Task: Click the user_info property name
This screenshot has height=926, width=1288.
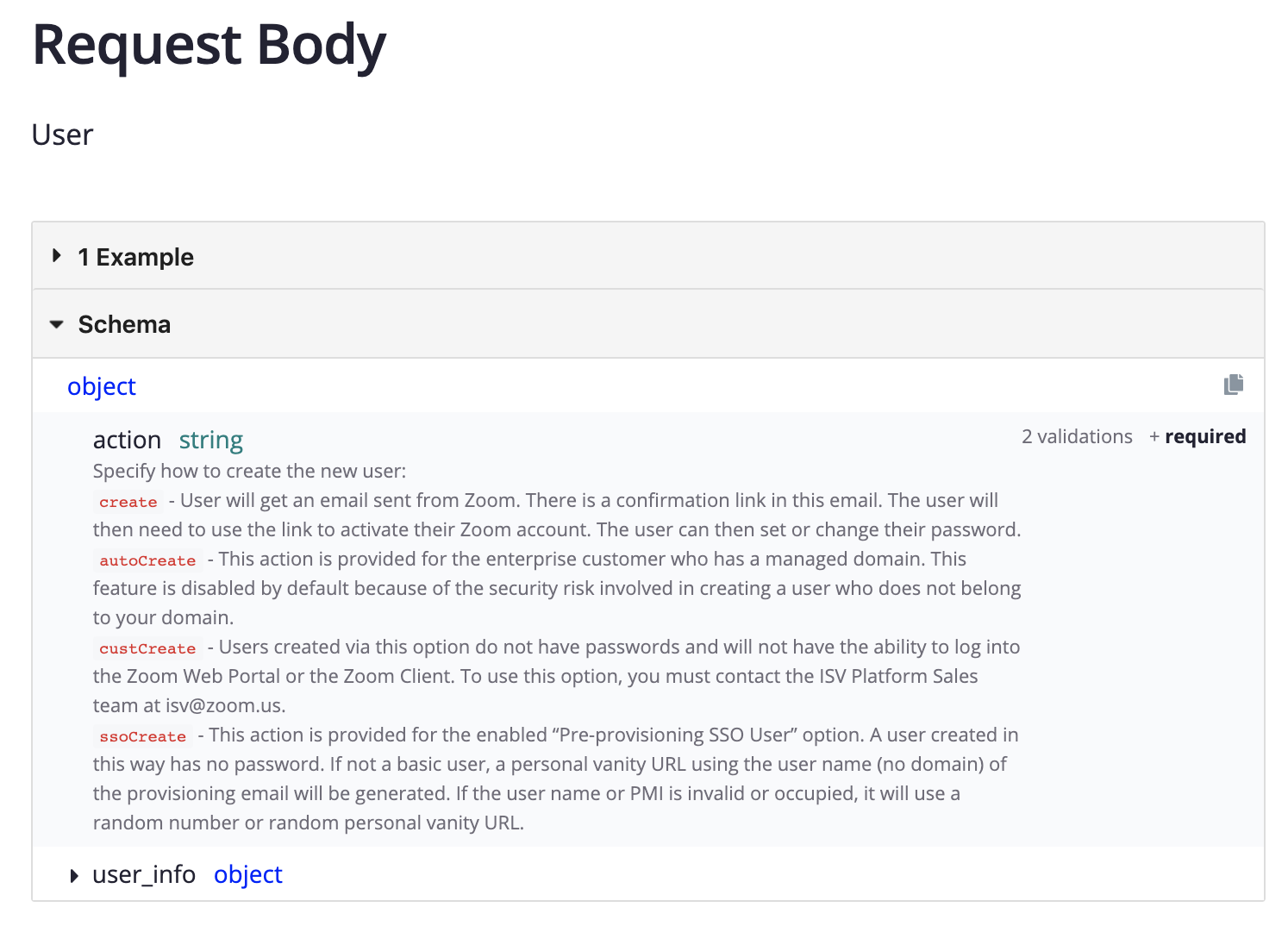Action: click(144, 874)
